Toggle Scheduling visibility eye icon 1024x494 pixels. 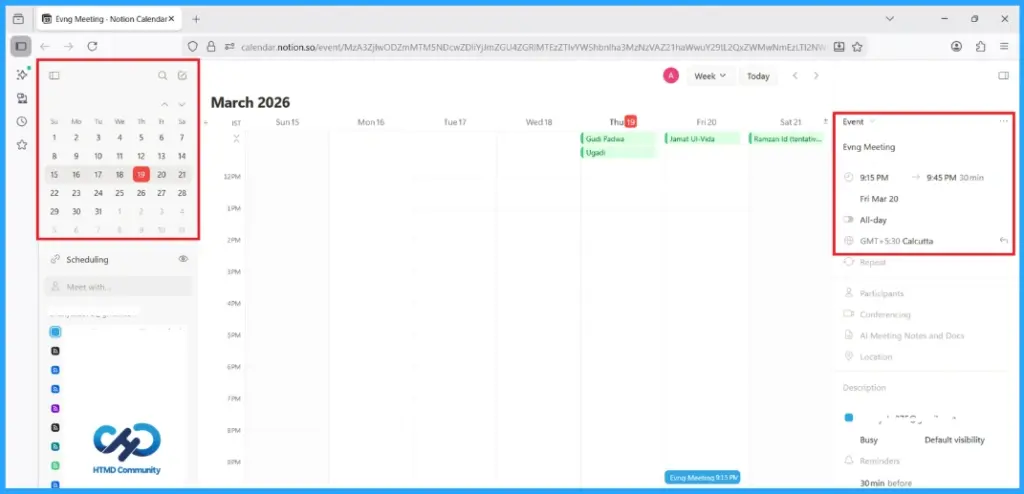[184, 259]
